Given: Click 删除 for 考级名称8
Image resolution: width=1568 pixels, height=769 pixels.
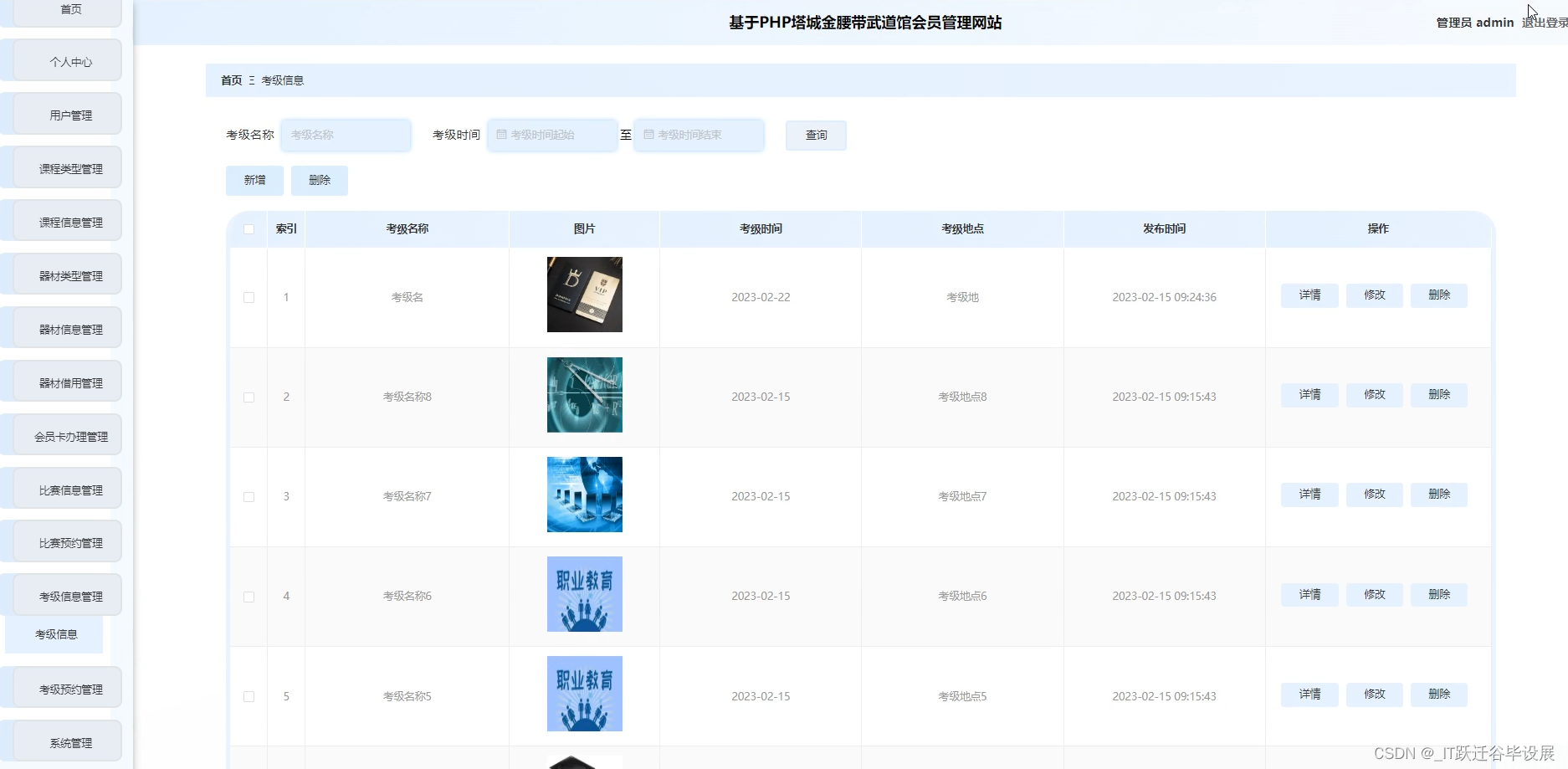Looking at the screenshot, I should (1439, 395).
